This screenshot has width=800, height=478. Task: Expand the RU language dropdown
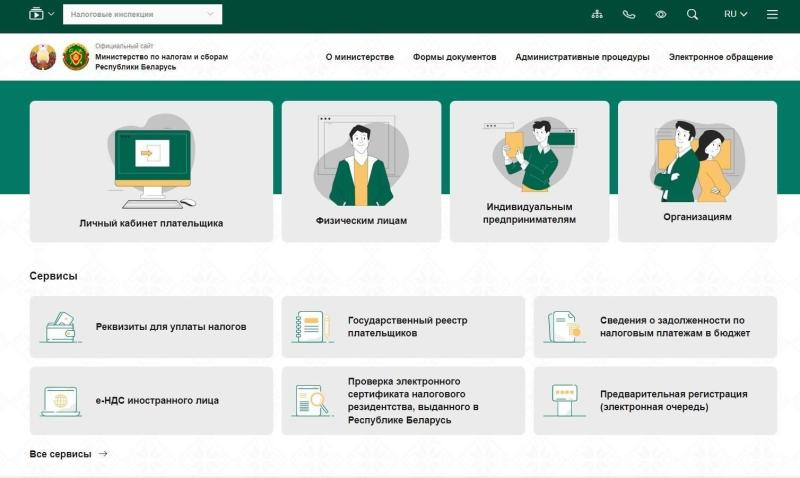tap(735, 14)
